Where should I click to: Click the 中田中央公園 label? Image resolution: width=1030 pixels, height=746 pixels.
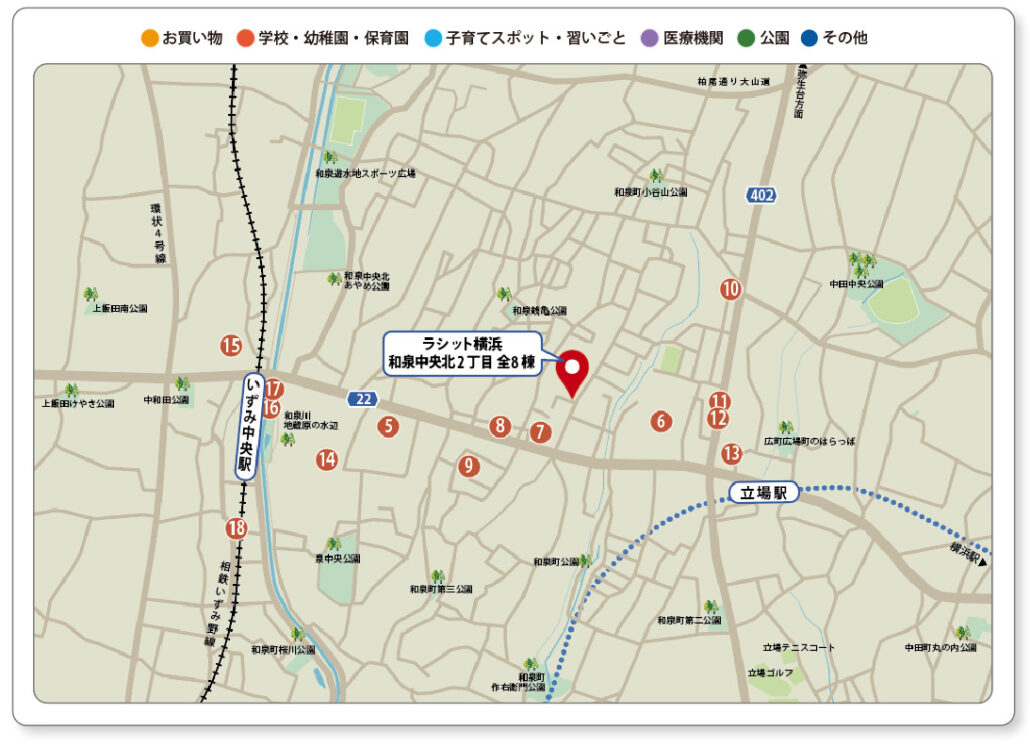[856, 284]
